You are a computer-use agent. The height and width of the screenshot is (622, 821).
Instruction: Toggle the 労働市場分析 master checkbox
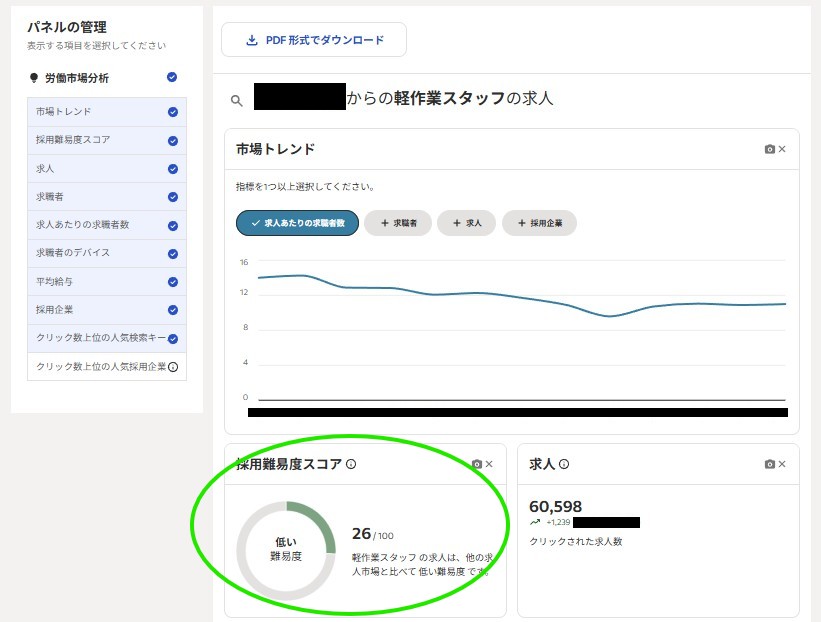[x=172, y=77]
